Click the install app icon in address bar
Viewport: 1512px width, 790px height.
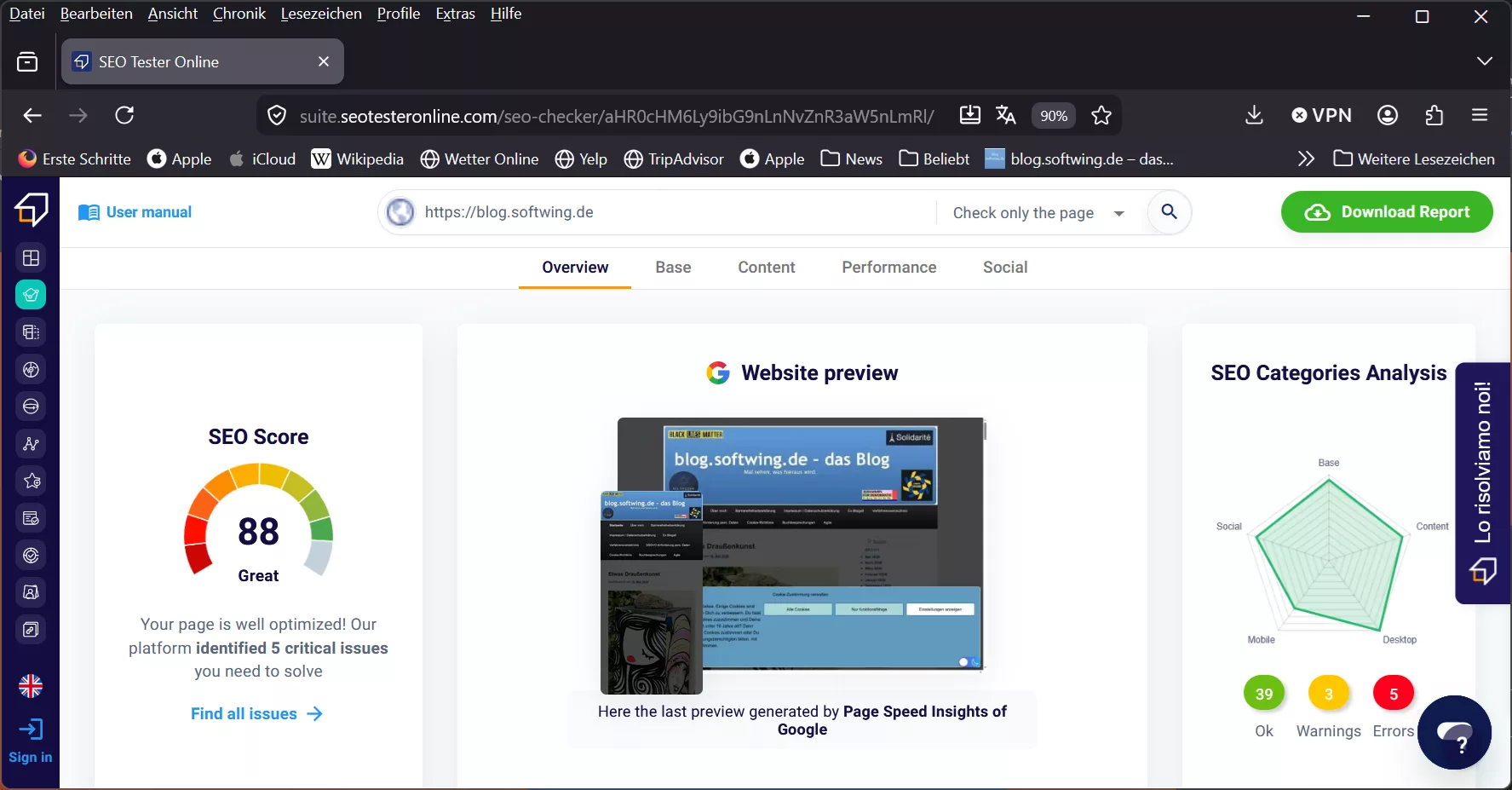pos(969,115)
